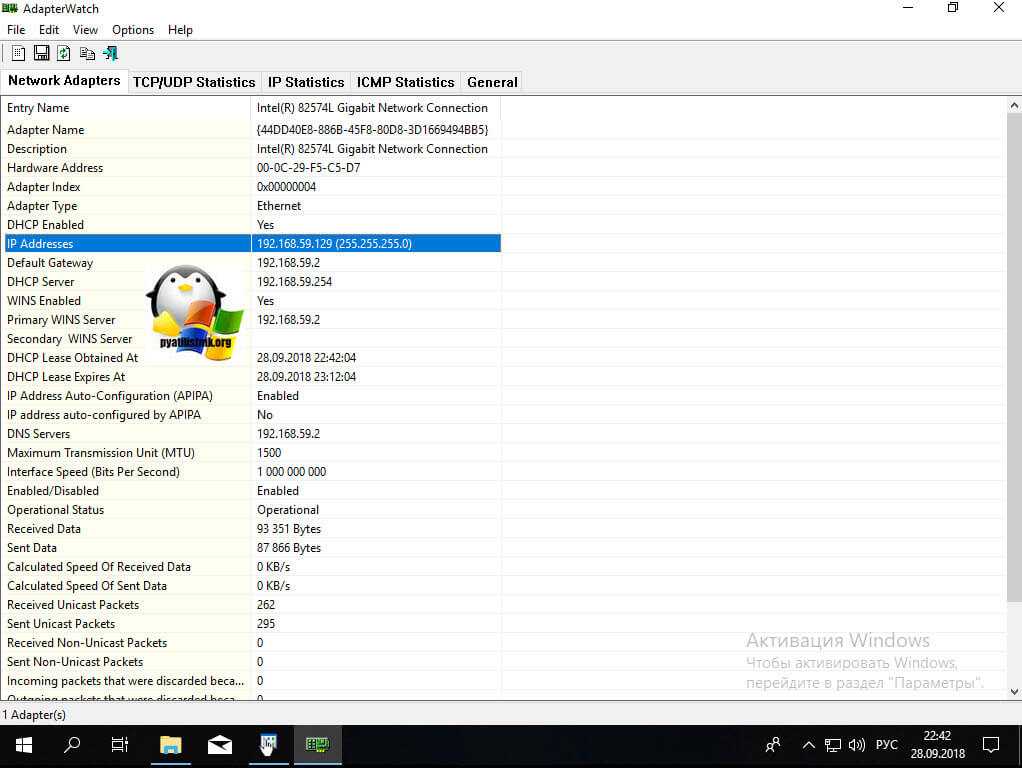Click the Windows Start button
The image size is (1022, 768).
coord(24,745)
